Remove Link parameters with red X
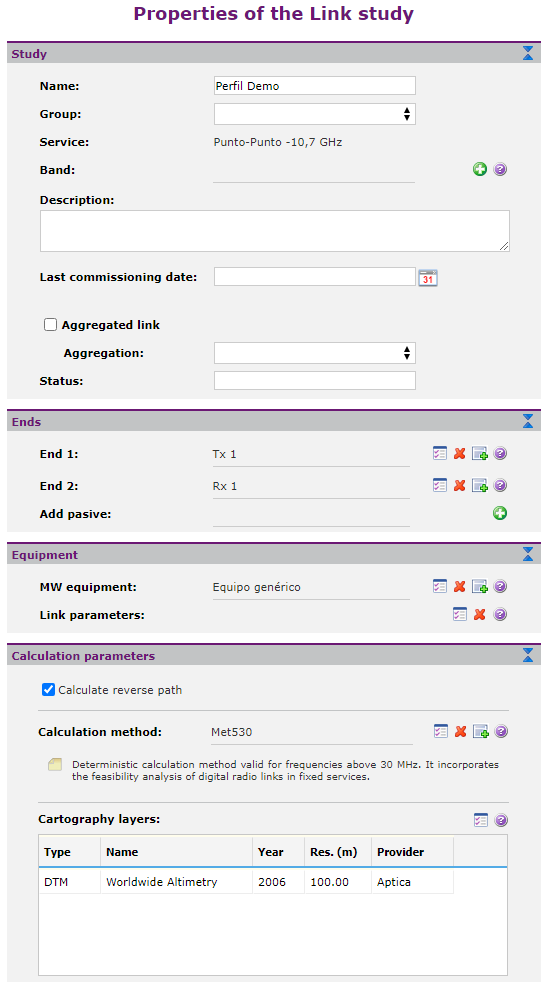550x990 pixels. coord(480,614)
